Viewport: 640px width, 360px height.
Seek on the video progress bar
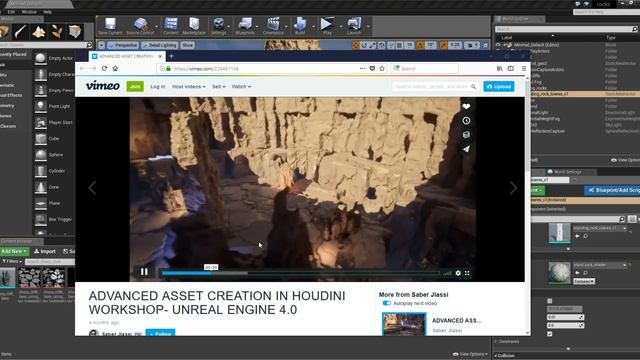pos(301,273)
